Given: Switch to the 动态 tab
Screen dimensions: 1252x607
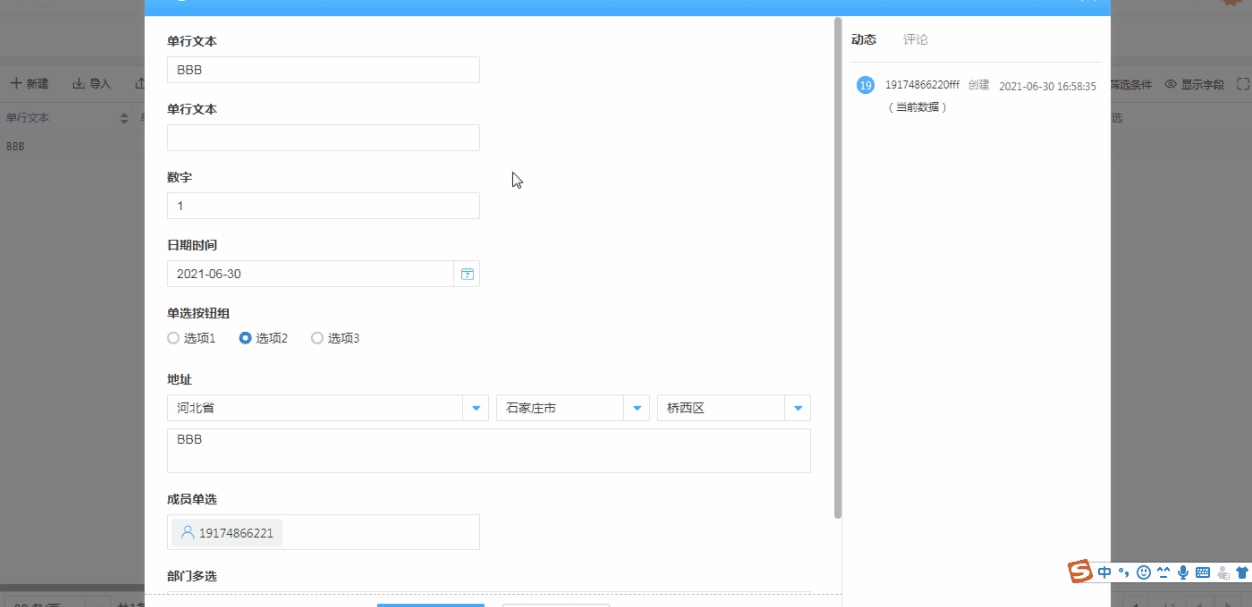Looking at the screenshot, I should tap(863, 40).
